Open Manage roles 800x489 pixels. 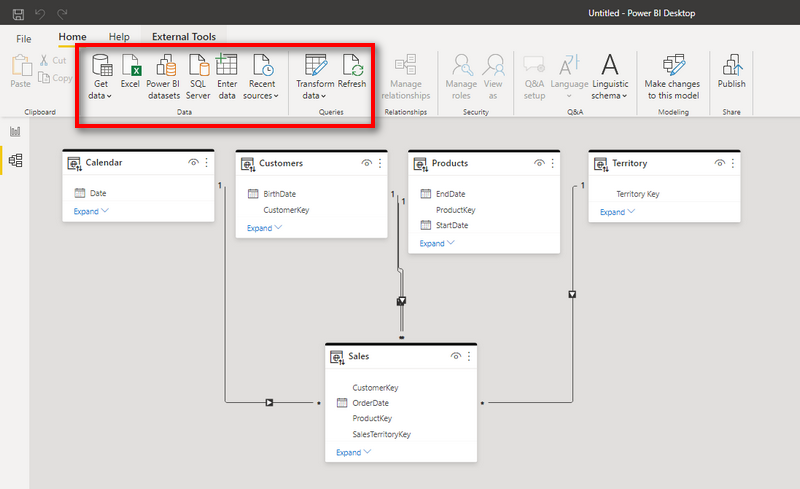pyautogui.click(x=461, y=77)
